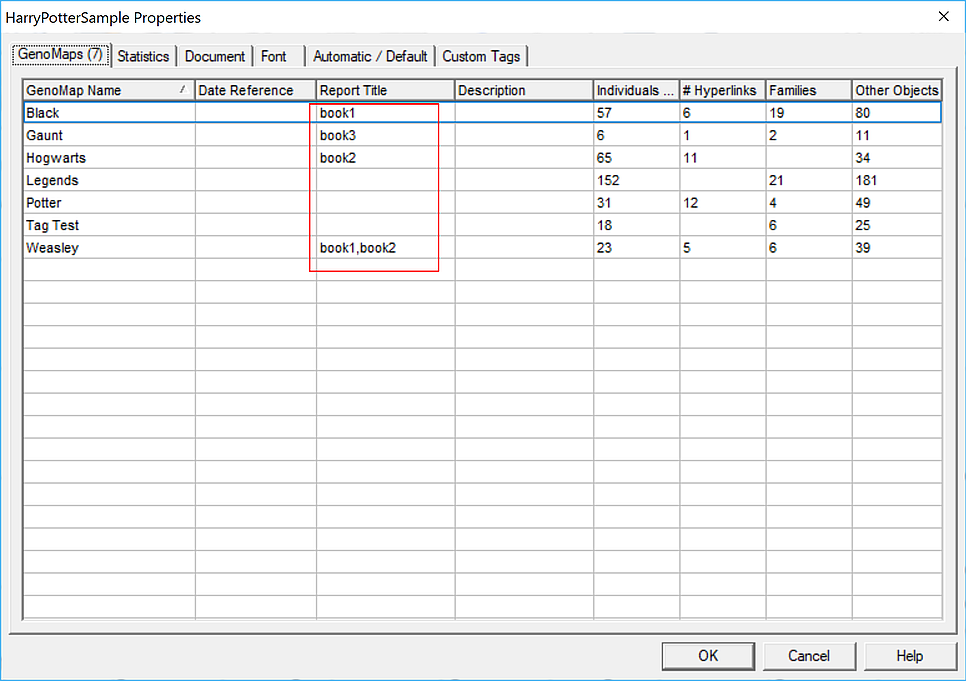Viewport: 966px width, 681px height.
Task: Select the Tag Test GenoMap name
Action: (52, 226)
